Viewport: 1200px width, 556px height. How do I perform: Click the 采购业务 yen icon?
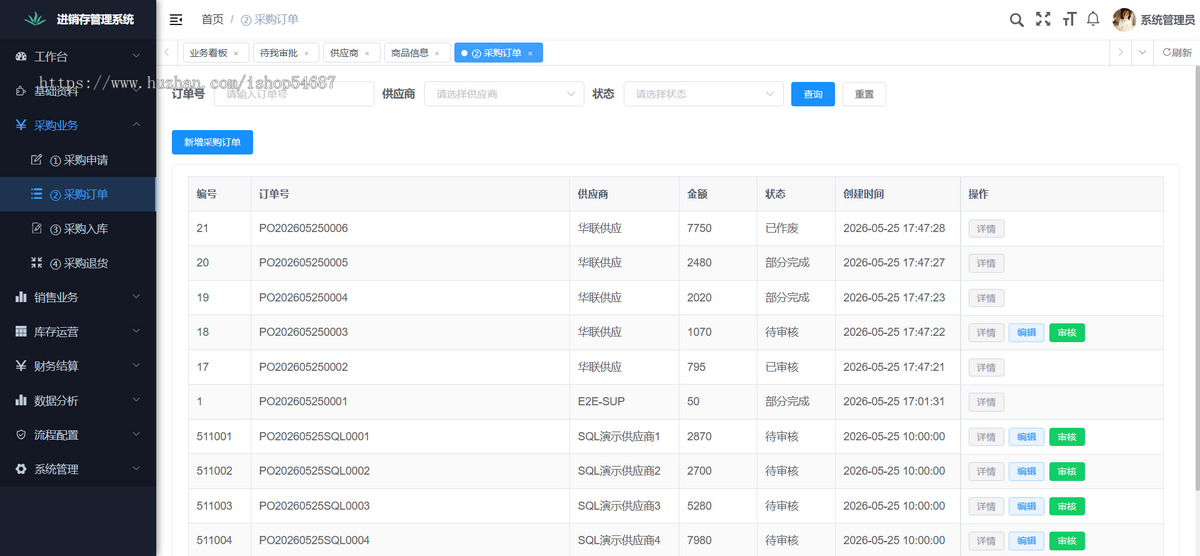pos(22,125)
